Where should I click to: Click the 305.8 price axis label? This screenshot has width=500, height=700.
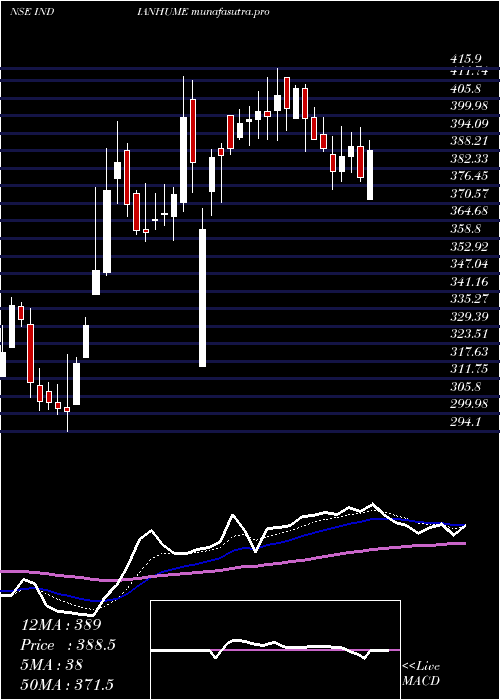(465, 387)
